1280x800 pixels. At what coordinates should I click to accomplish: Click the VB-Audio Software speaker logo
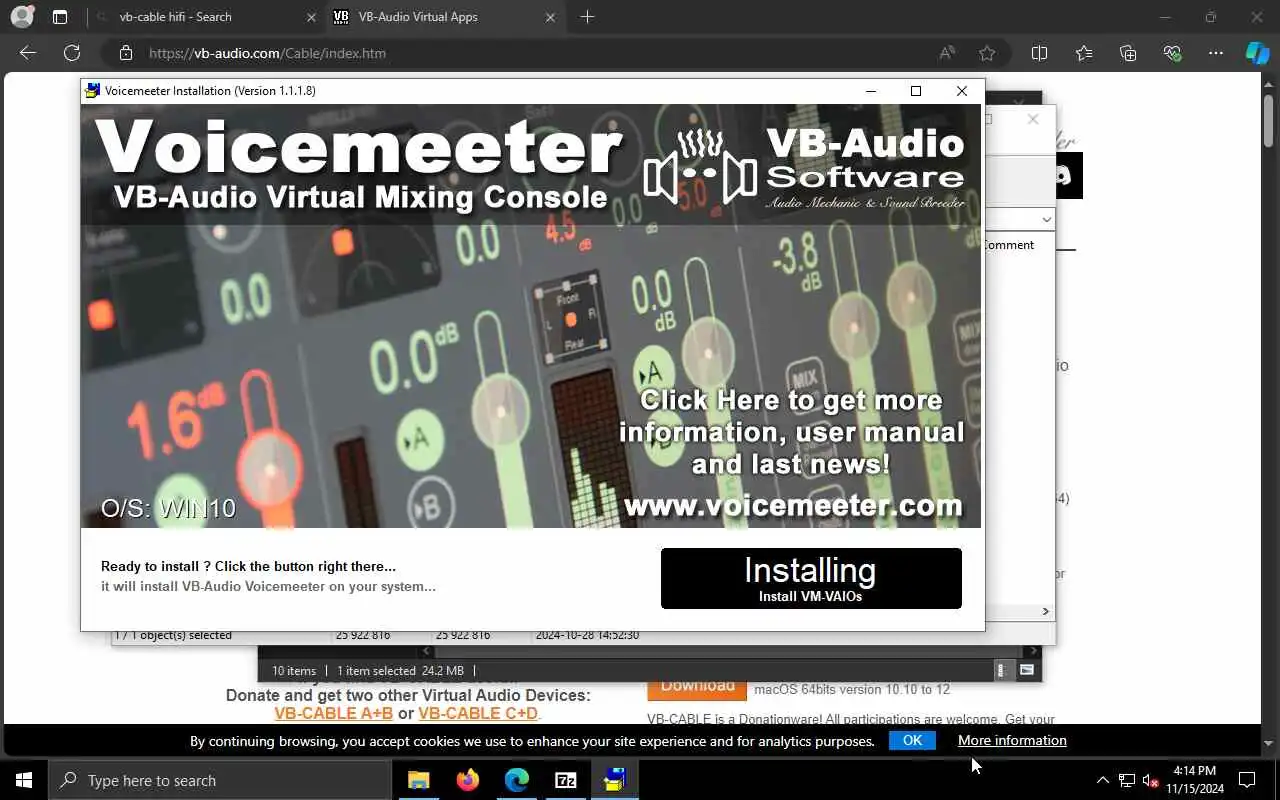(x=700, y=167)
